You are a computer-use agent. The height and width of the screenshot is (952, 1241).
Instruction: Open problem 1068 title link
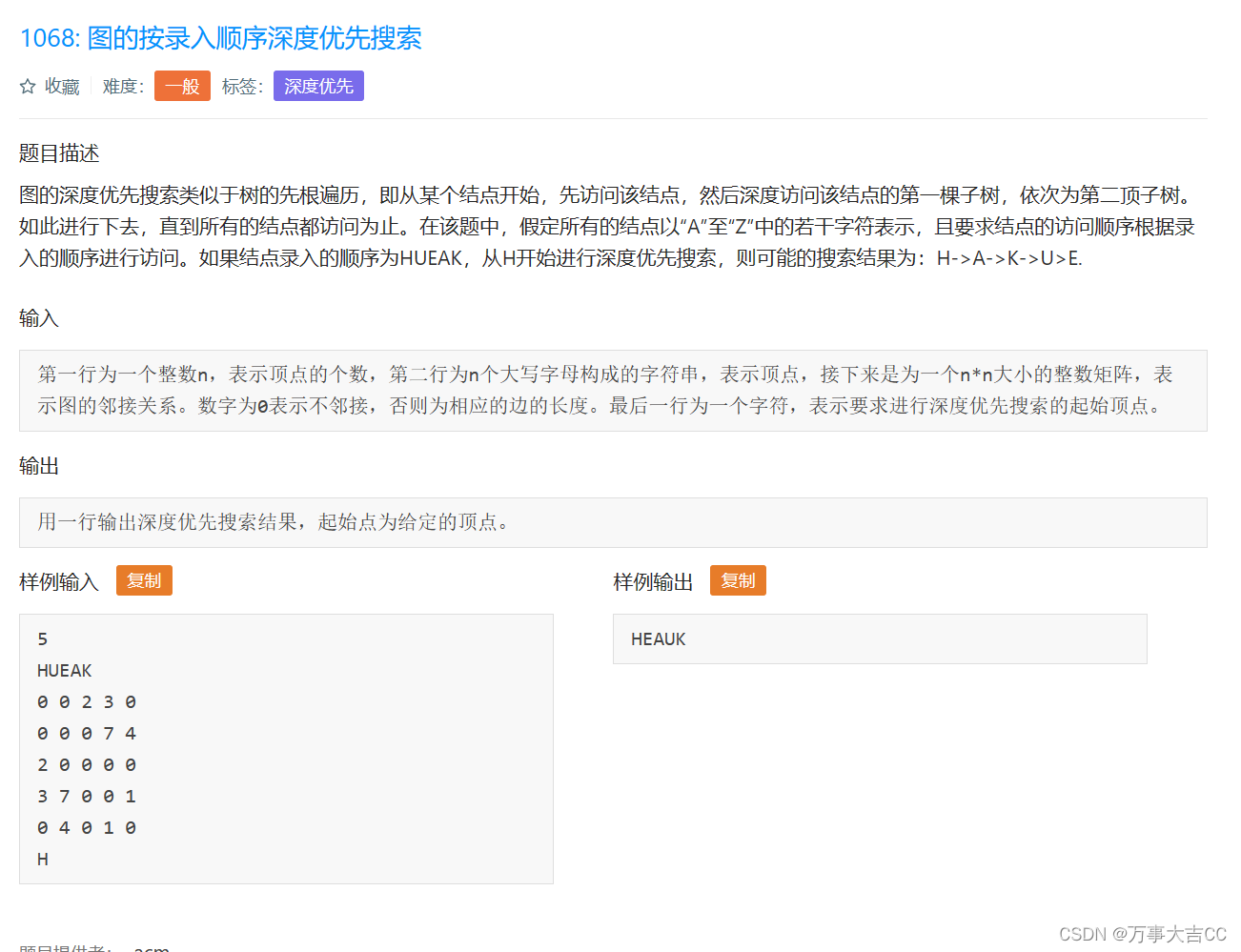tap(219, 38)
